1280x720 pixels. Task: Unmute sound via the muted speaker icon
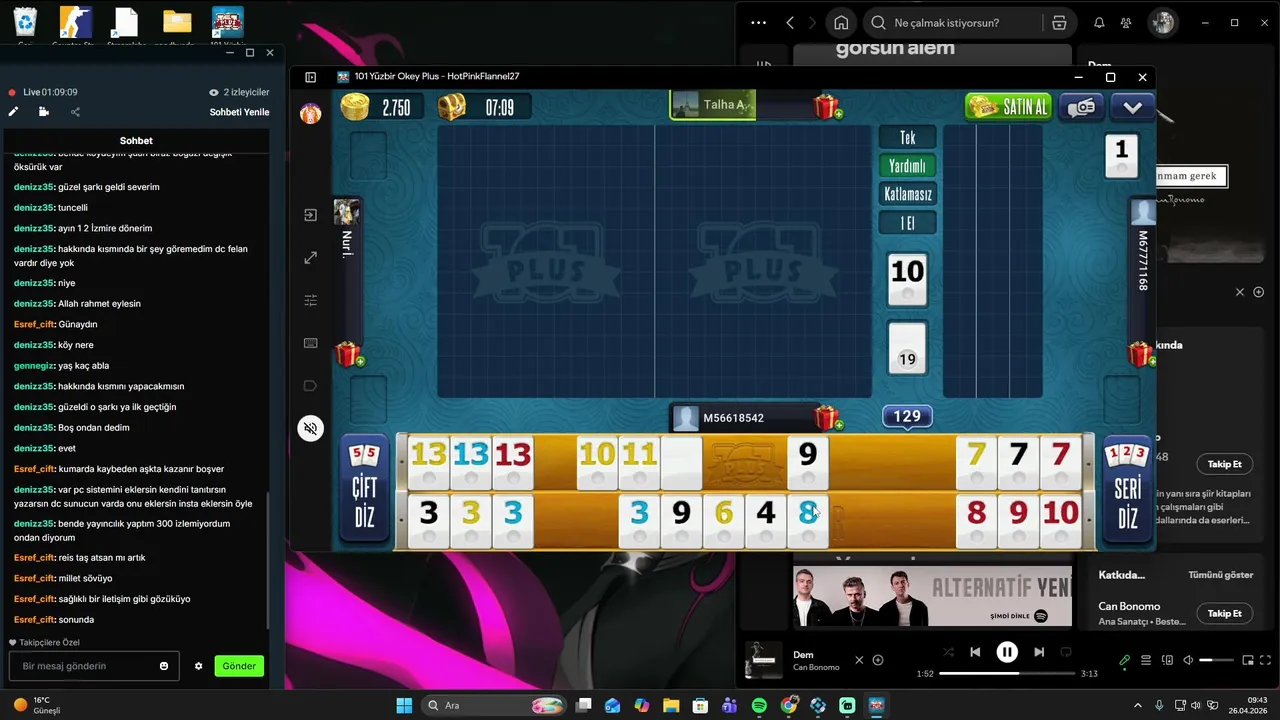pos(311,429)
